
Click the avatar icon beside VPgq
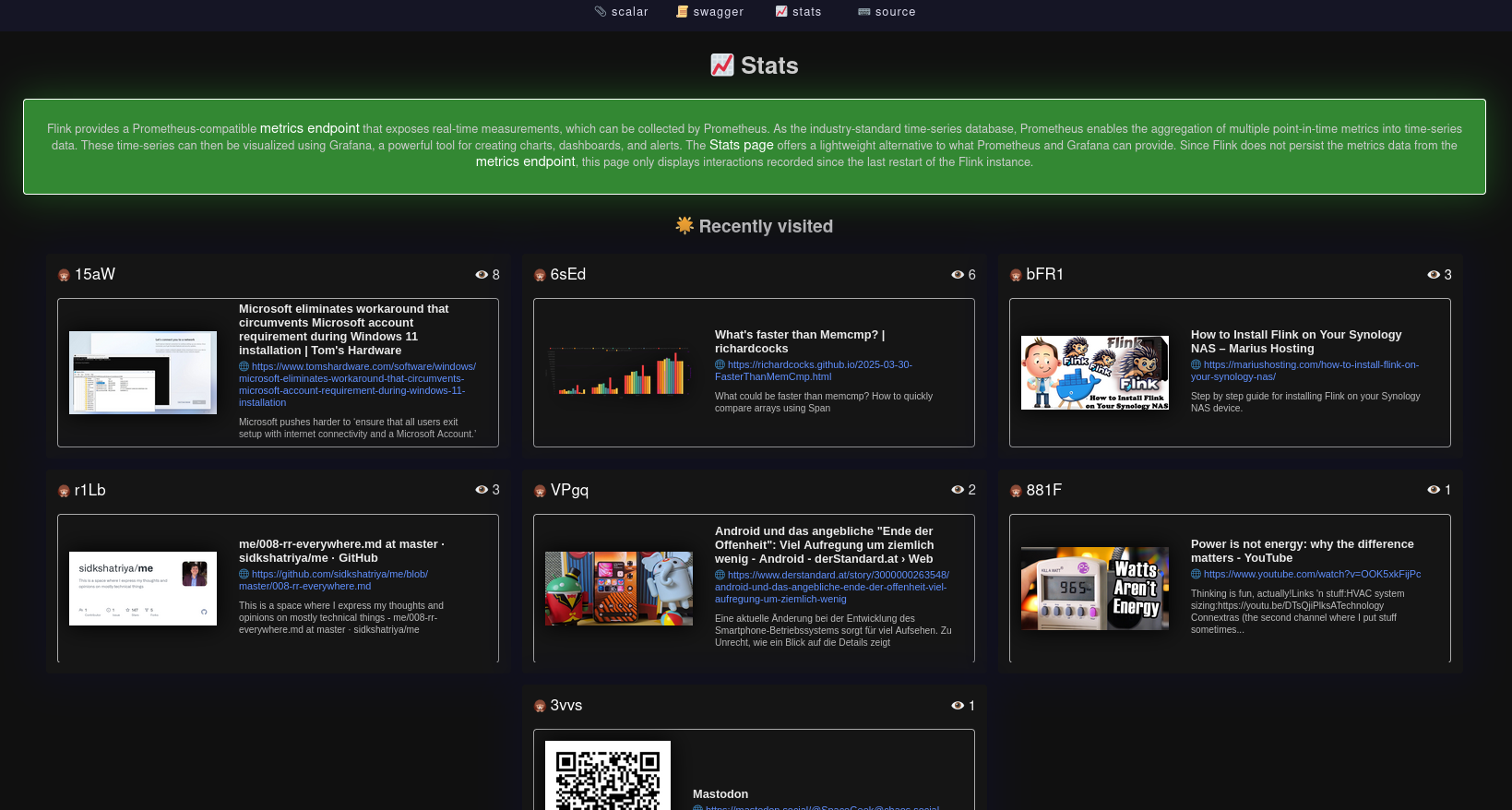coord(540,491)
